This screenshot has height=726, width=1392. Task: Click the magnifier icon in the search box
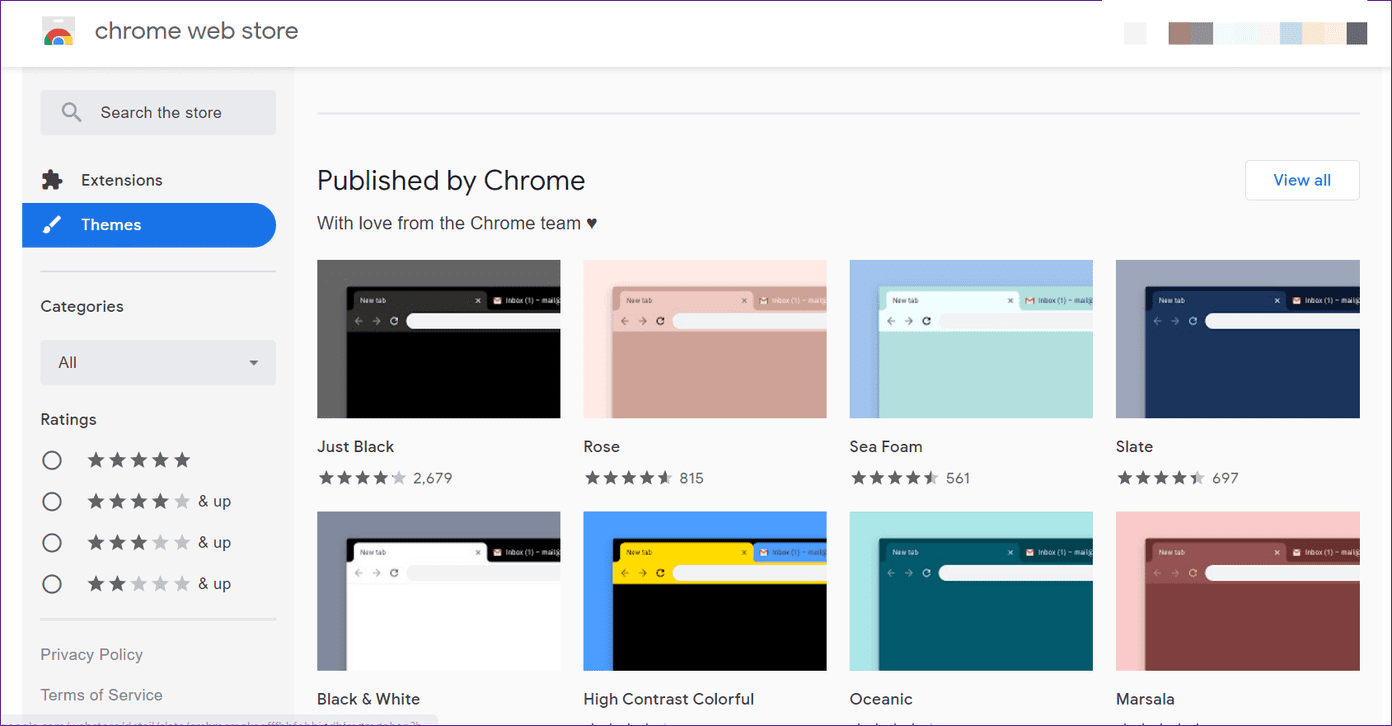pos(71,113)
